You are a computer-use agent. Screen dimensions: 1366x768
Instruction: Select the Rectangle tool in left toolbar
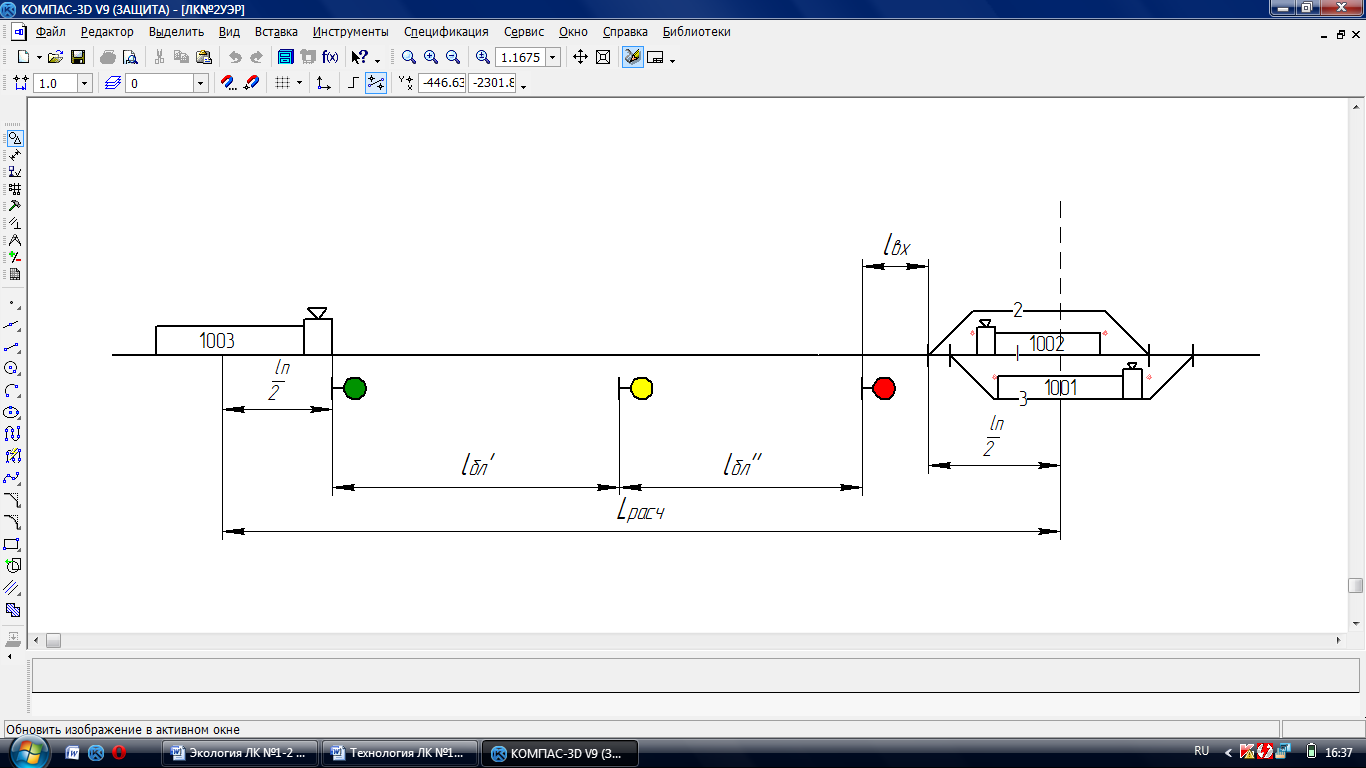(x=13, y=544)
